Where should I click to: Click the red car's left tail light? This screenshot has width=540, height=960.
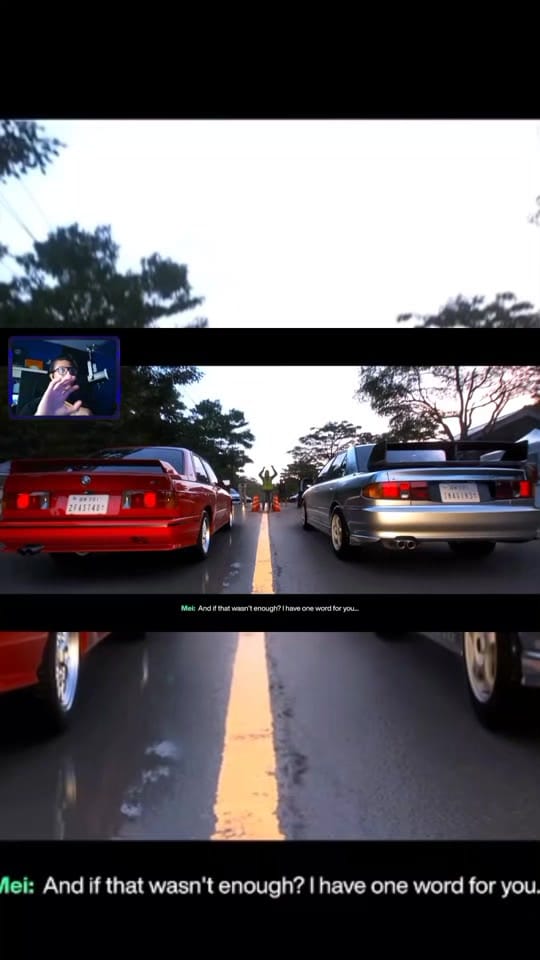coord(31,501)
